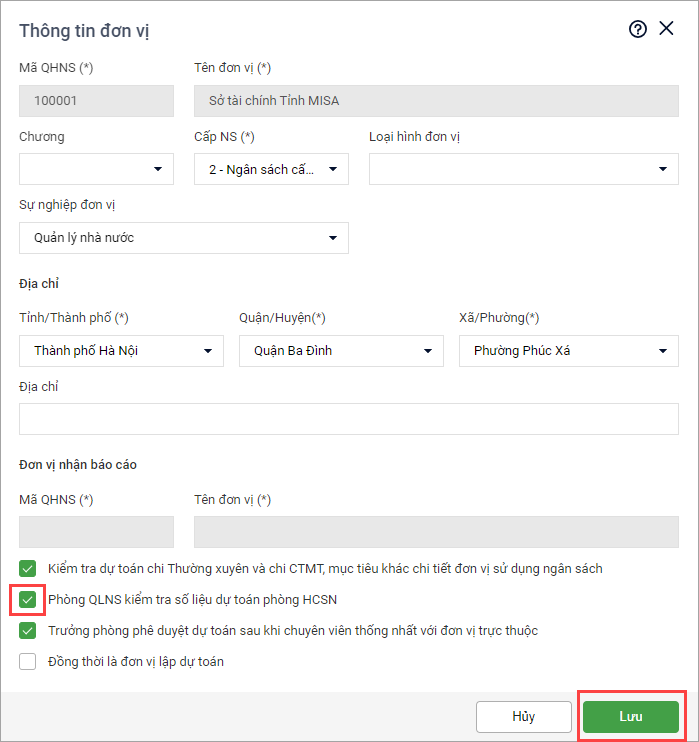
Task: Close the Thông tin đơn vị dialog
Action: pyautogui.click(x=667, y=29)
